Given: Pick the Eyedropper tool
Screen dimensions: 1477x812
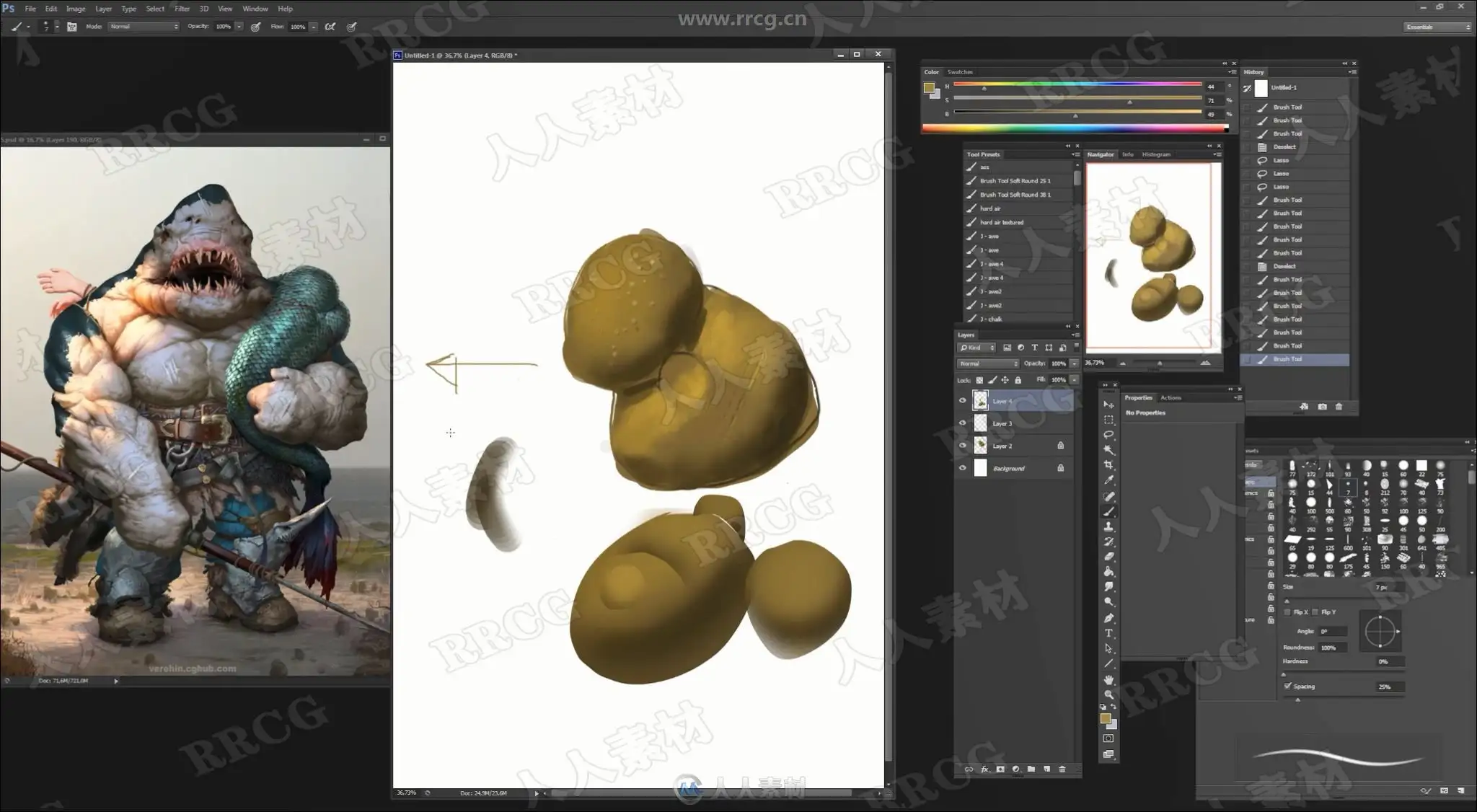Looking at the screenshot, I should pyautogui.click(x=1108, y=480).
